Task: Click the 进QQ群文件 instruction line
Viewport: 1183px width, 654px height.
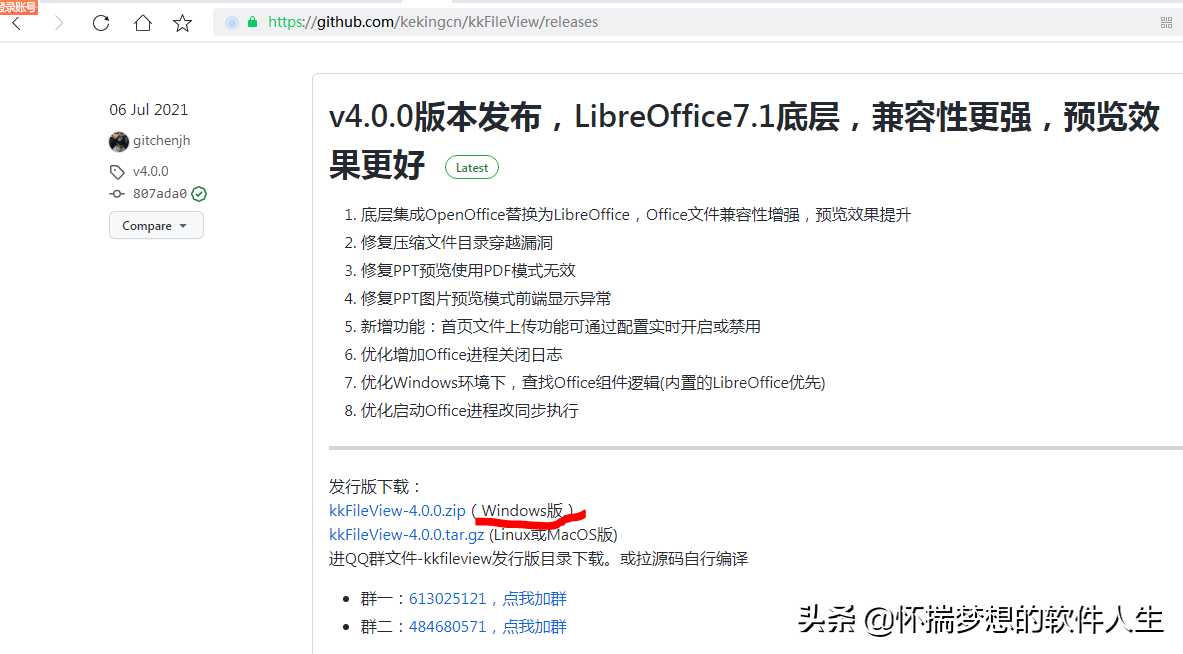Action: [539, 559]
